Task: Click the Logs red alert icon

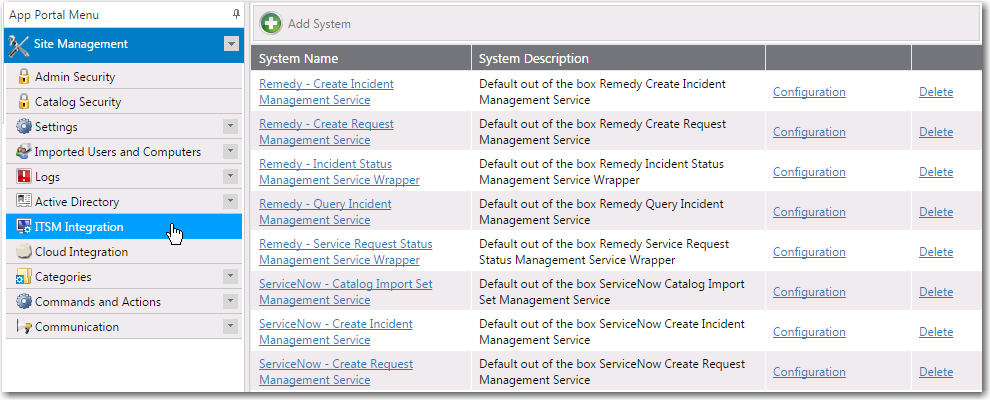Action: click(x=24, y=177)
